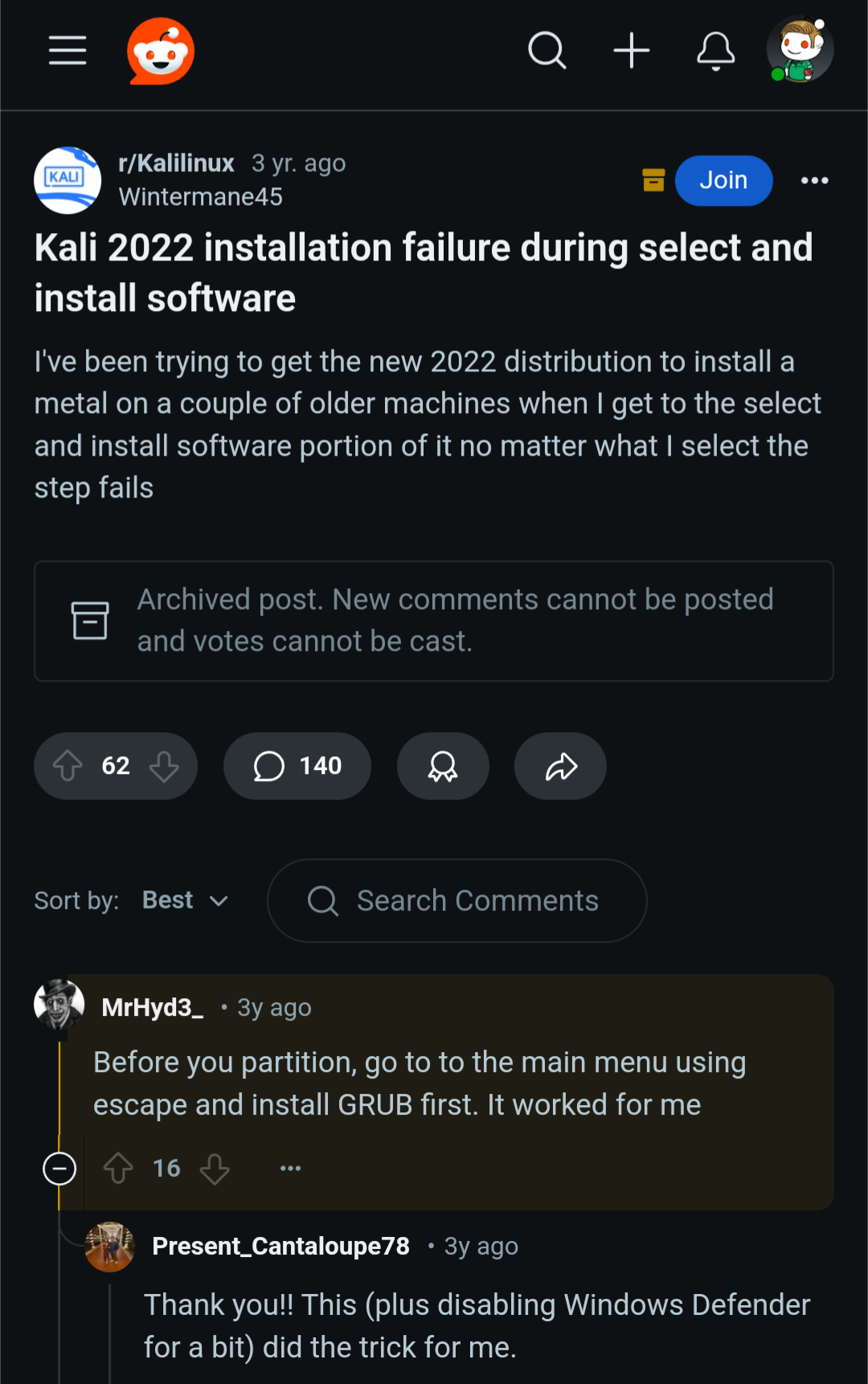
Task: Open the search magnifier icon
Action: (547, 51)
